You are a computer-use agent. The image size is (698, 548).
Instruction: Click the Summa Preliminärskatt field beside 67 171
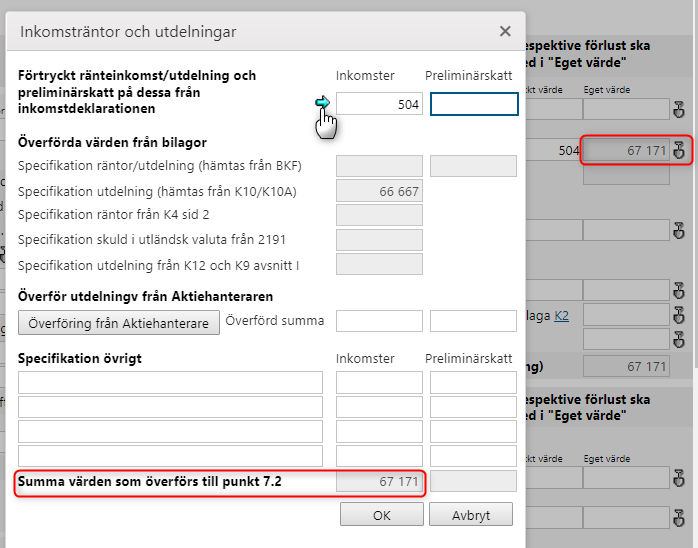(x=473, y=481)
